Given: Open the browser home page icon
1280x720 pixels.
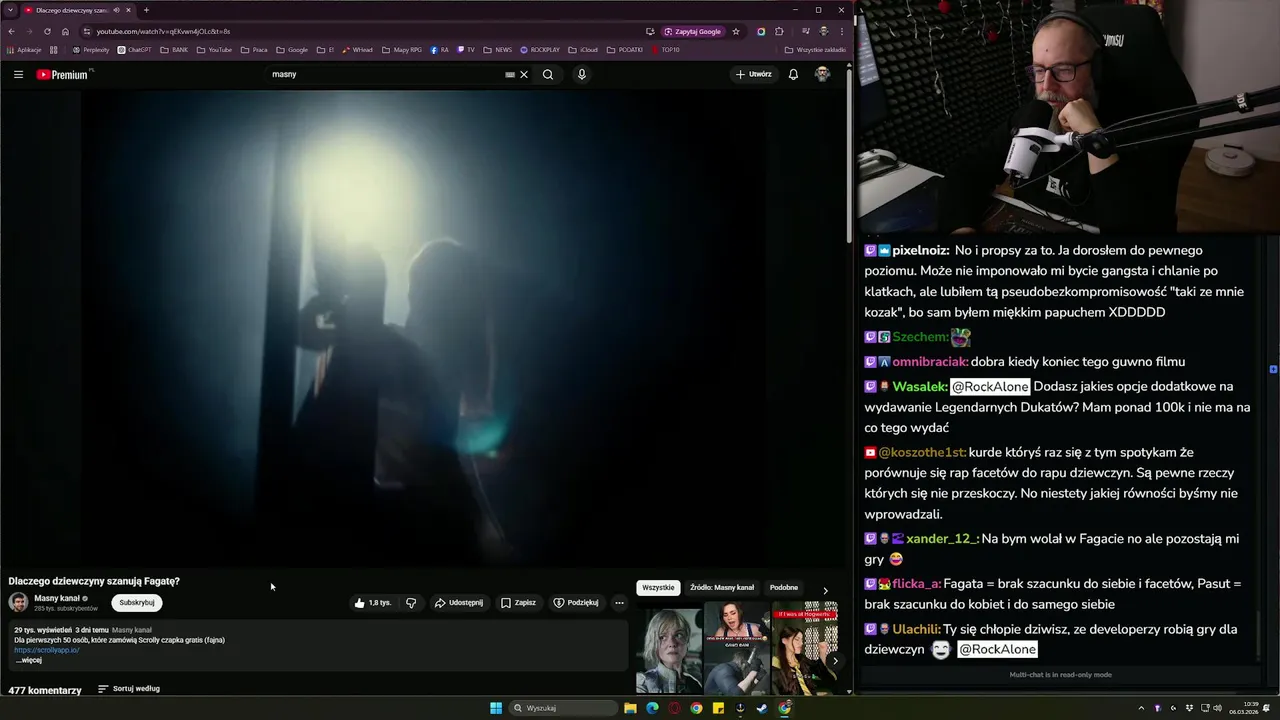Looking at the screenshot, I should pos(65,31).
